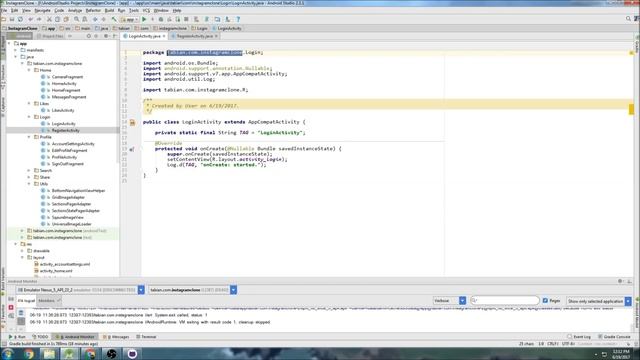
Task: Open the Messages tool window
Action: click(x=116, y=337)
